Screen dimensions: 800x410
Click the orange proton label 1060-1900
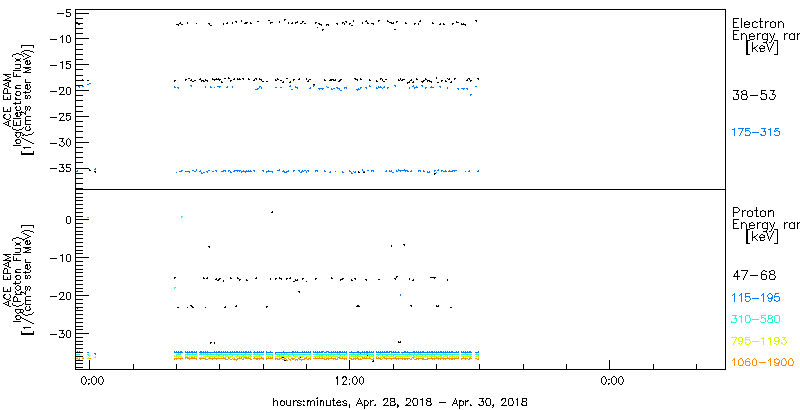click(763, 363)
